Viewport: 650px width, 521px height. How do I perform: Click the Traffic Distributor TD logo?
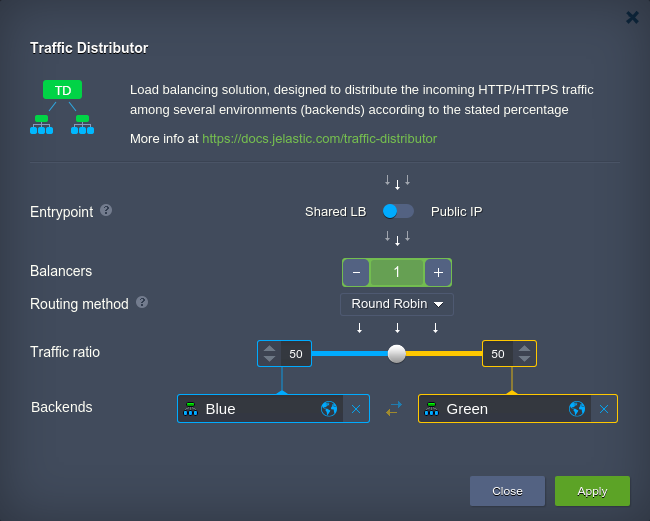(x=62, y=107)
